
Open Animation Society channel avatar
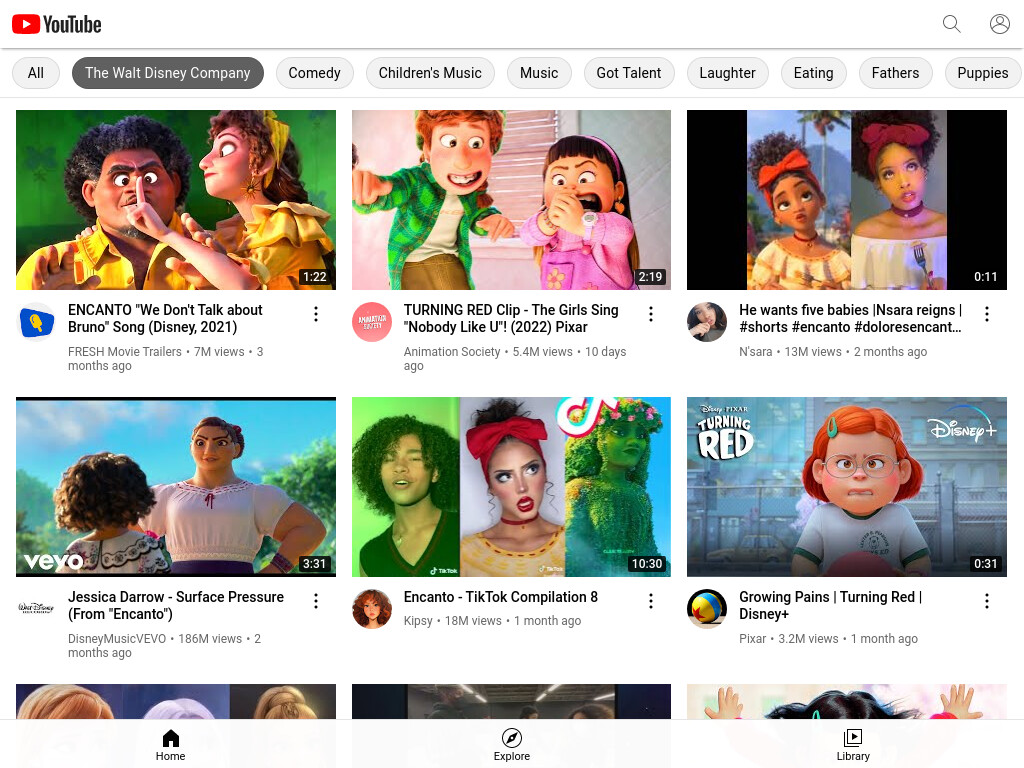(372, 322)
